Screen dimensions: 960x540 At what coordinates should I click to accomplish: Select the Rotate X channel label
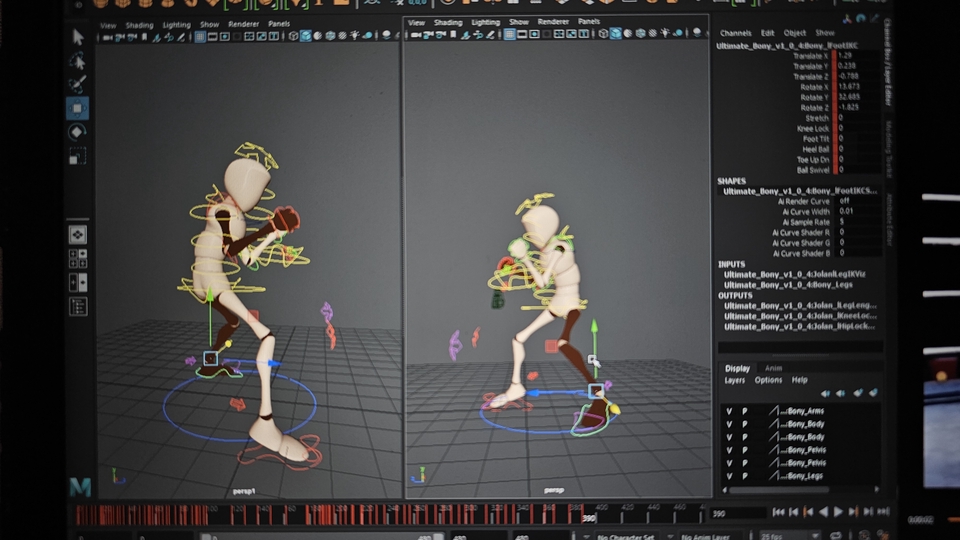coord(813,87)
